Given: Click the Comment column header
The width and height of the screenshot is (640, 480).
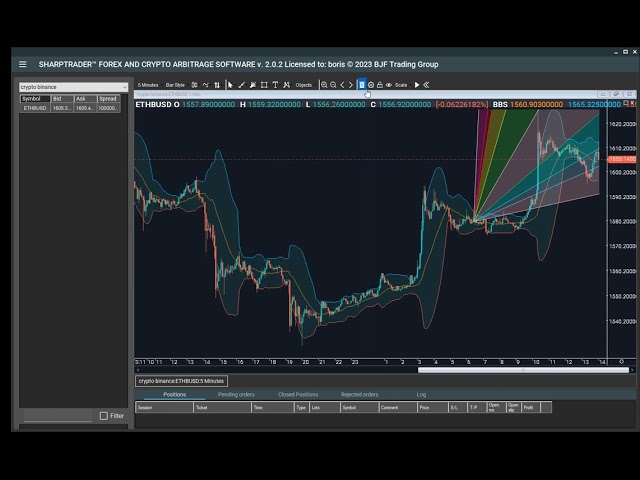Looking at the screenshot, I should click(398, 407).
